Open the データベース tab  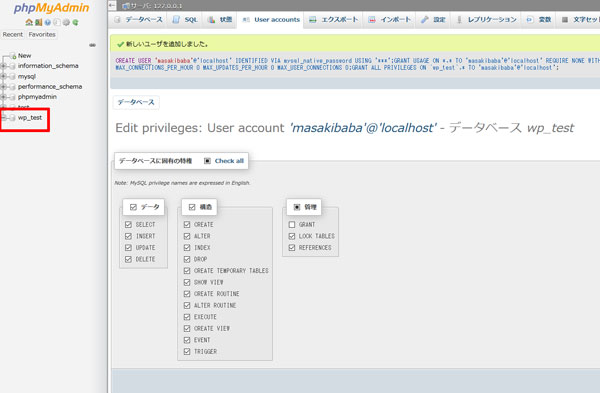pyautogui.click(x=139, y=20)
